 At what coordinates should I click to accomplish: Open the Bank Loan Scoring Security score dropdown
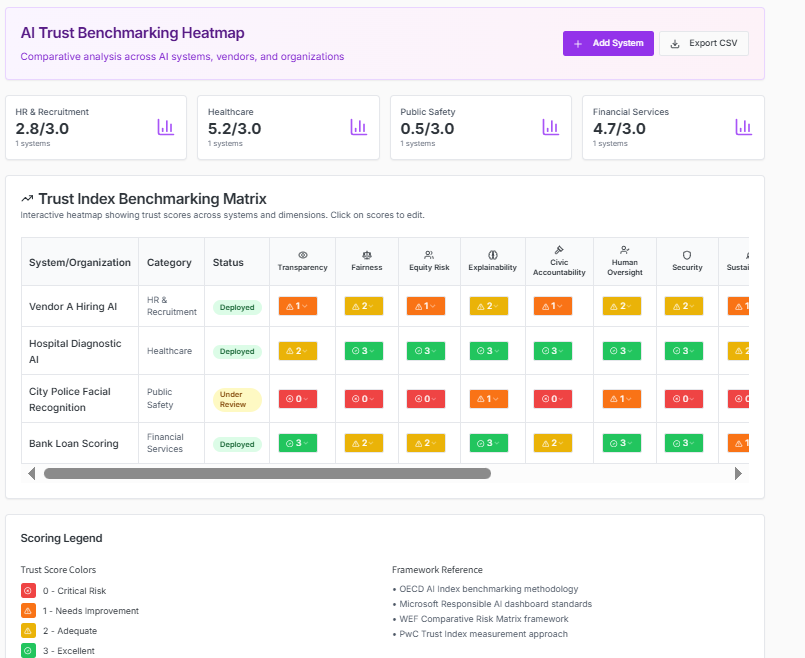click(686, 442)
